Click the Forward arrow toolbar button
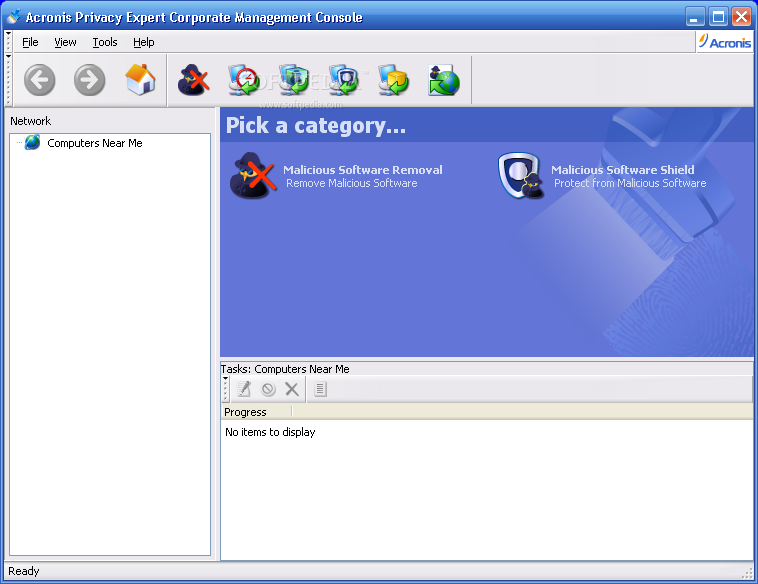 (89, 80)
